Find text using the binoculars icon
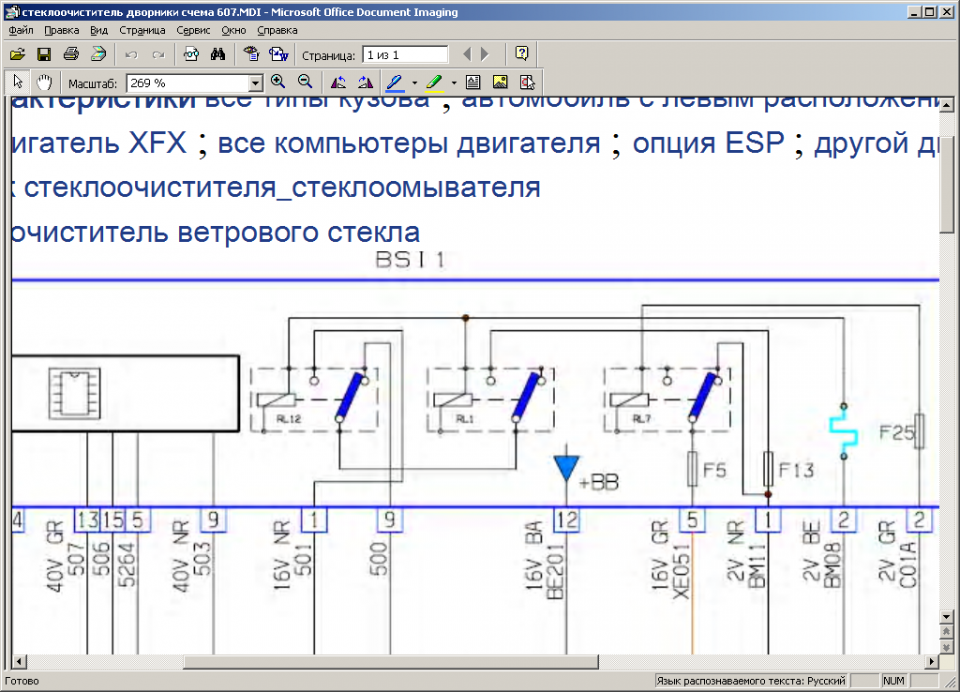960x692 pixels. 216,54
